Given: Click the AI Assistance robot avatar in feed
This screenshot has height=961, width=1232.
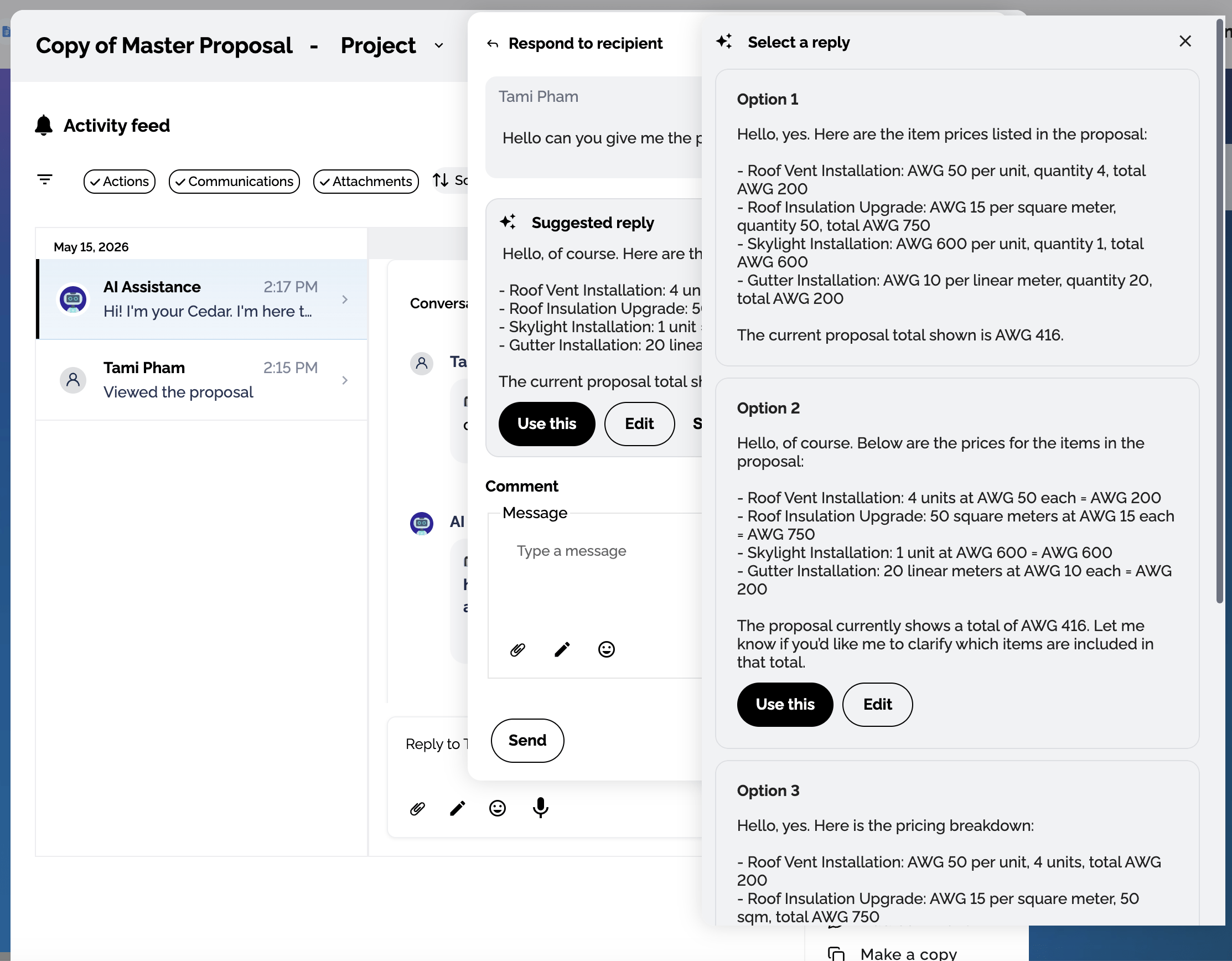Looking at the screenshot, I should (x=73, y=299).
